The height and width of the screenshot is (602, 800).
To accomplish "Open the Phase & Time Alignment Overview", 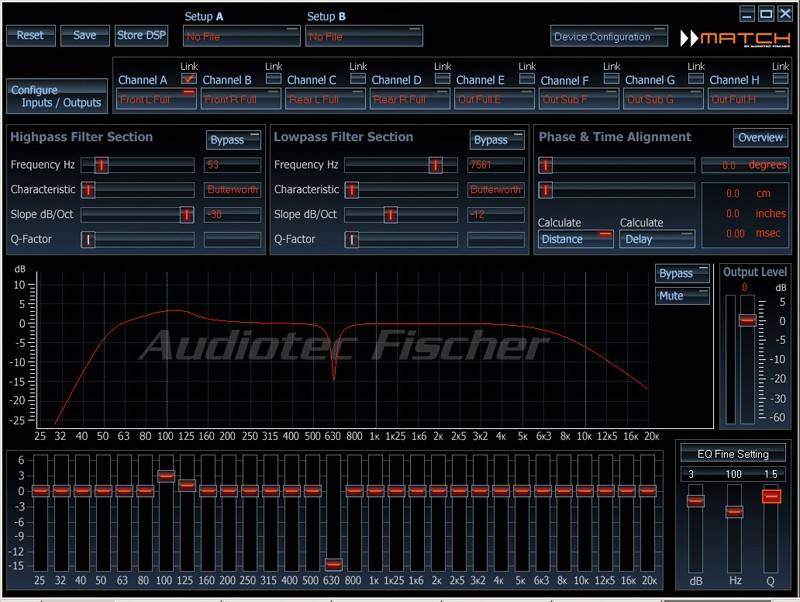I will point(760,138).
